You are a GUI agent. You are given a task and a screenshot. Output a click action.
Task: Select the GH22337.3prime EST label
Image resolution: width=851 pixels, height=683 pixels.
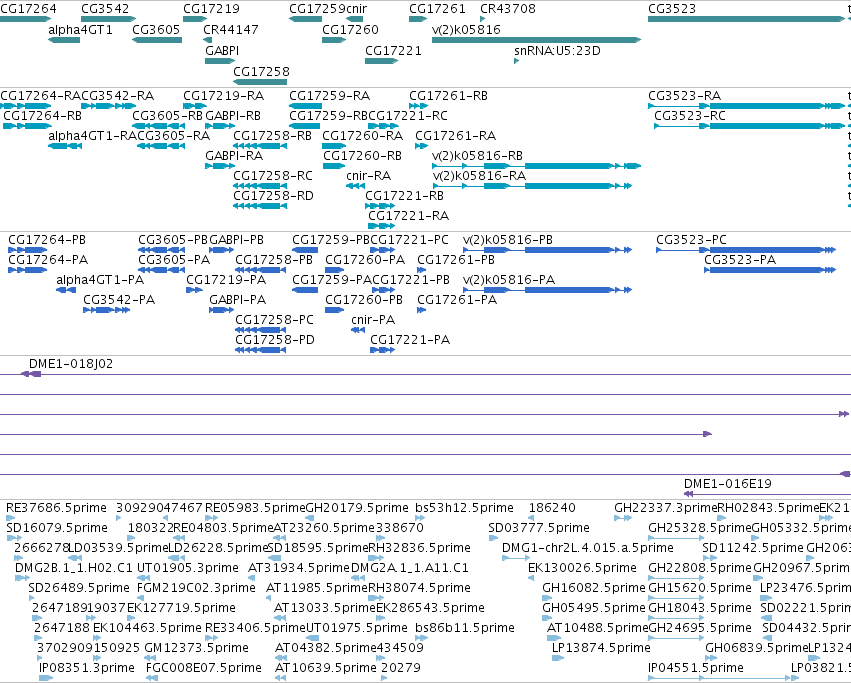click(x=666, y=508)
